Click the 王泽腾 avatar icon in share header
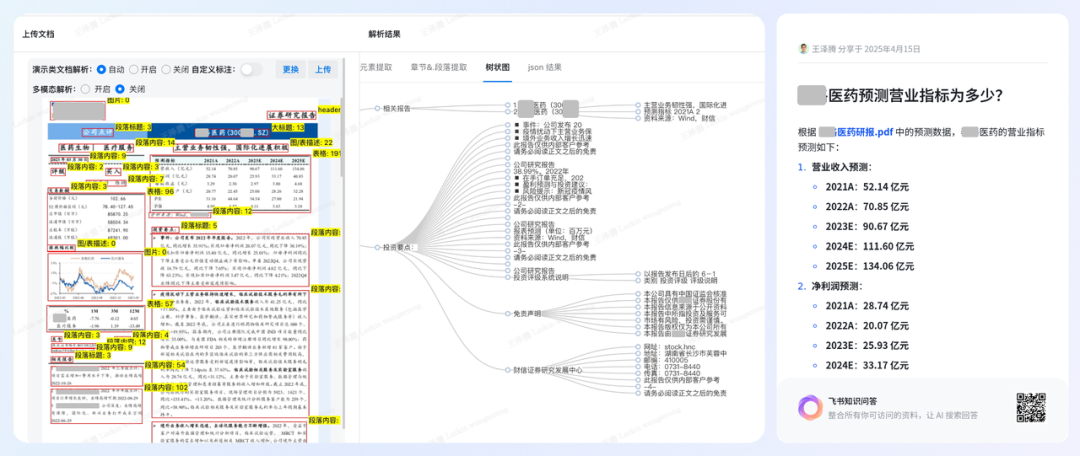 click(802, 49)
